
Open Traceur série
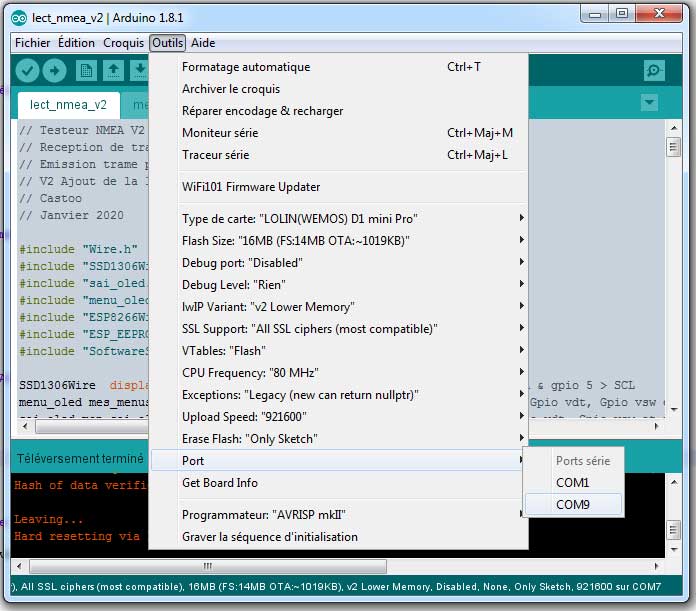coord(338,155)
